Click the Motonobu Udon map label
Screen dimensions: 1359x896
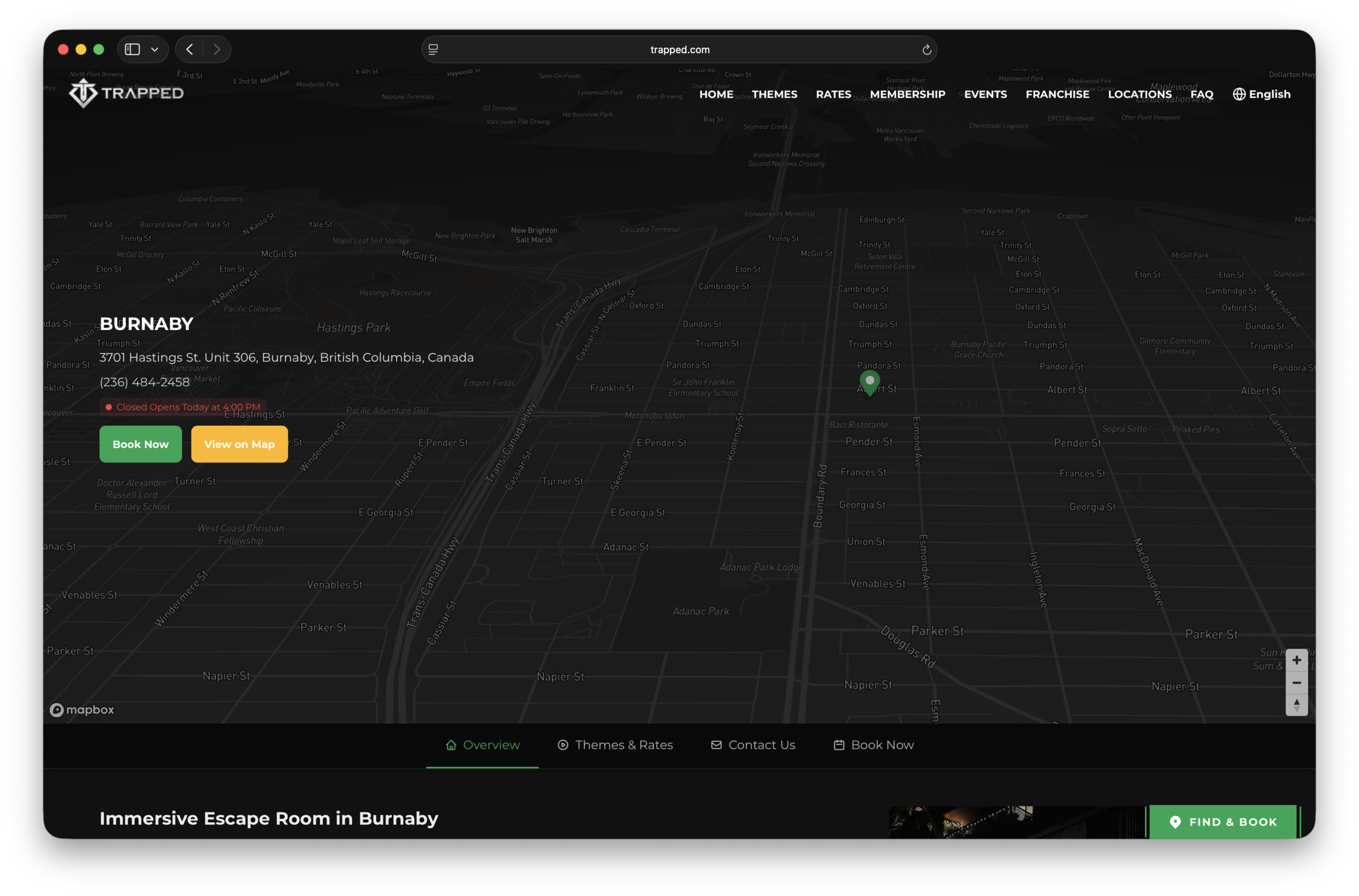point(655,416)
